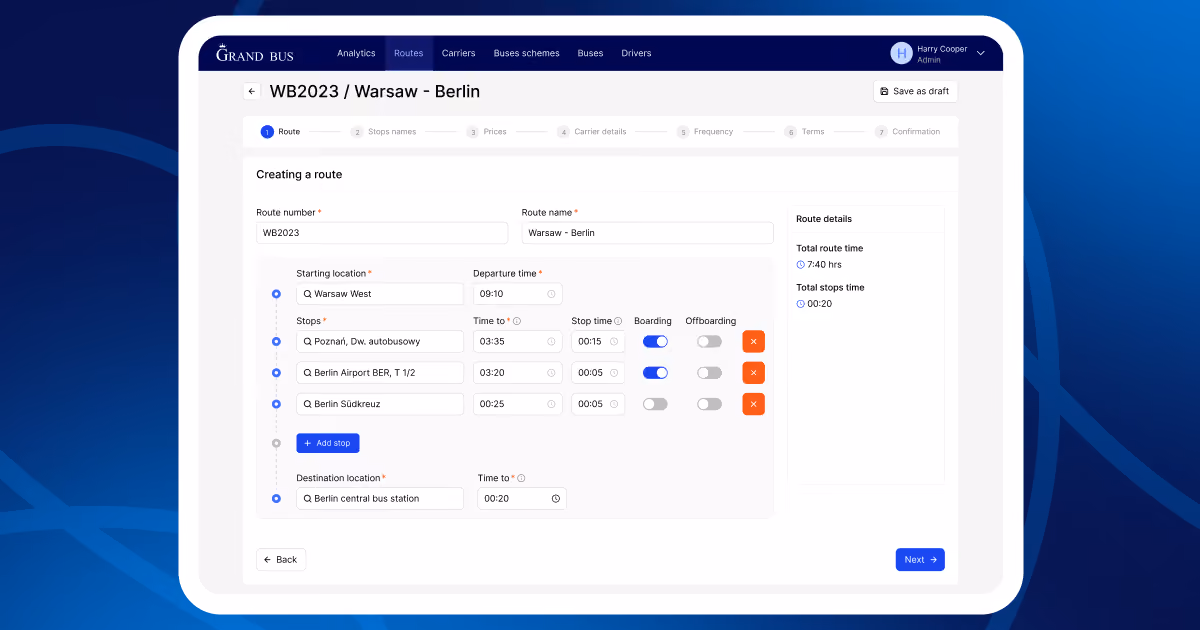Image resolution: width=1200 pixels, height=630 pixels.
Task: Click the route marker dot beside Berlin central bus station
Action: [276, 498]
